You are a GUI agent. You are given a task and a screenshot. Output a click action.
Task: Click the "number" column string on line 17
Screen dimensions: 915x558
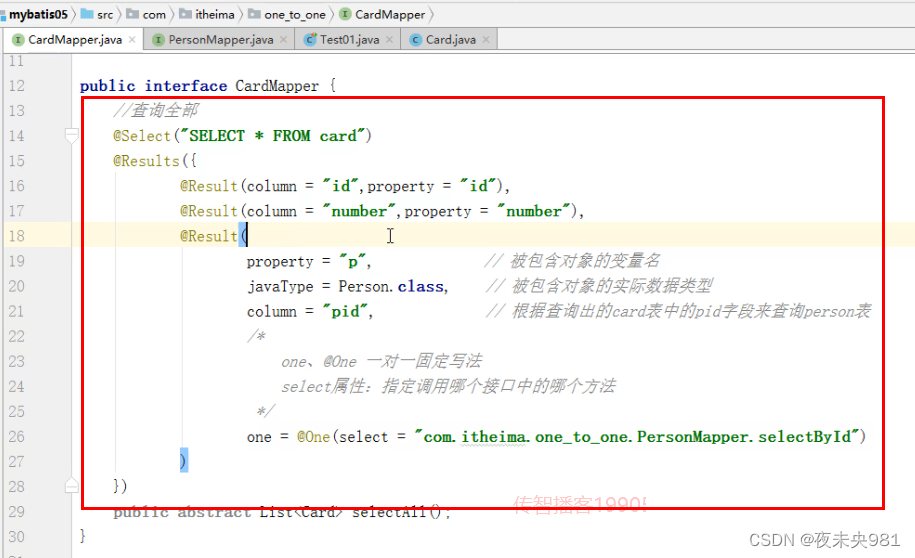pos(359,211)
